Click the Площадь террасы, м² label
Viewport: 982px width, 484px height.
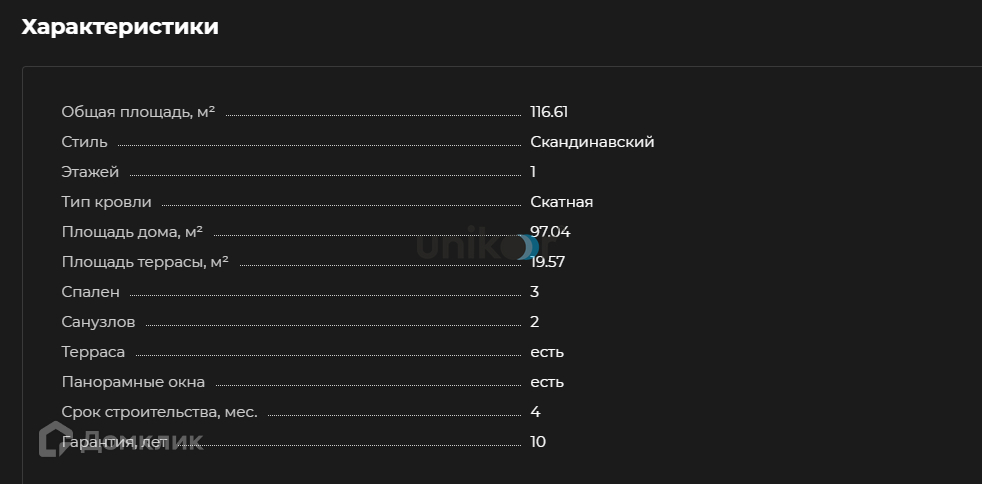pyautogui.click(x=145, y=262)
